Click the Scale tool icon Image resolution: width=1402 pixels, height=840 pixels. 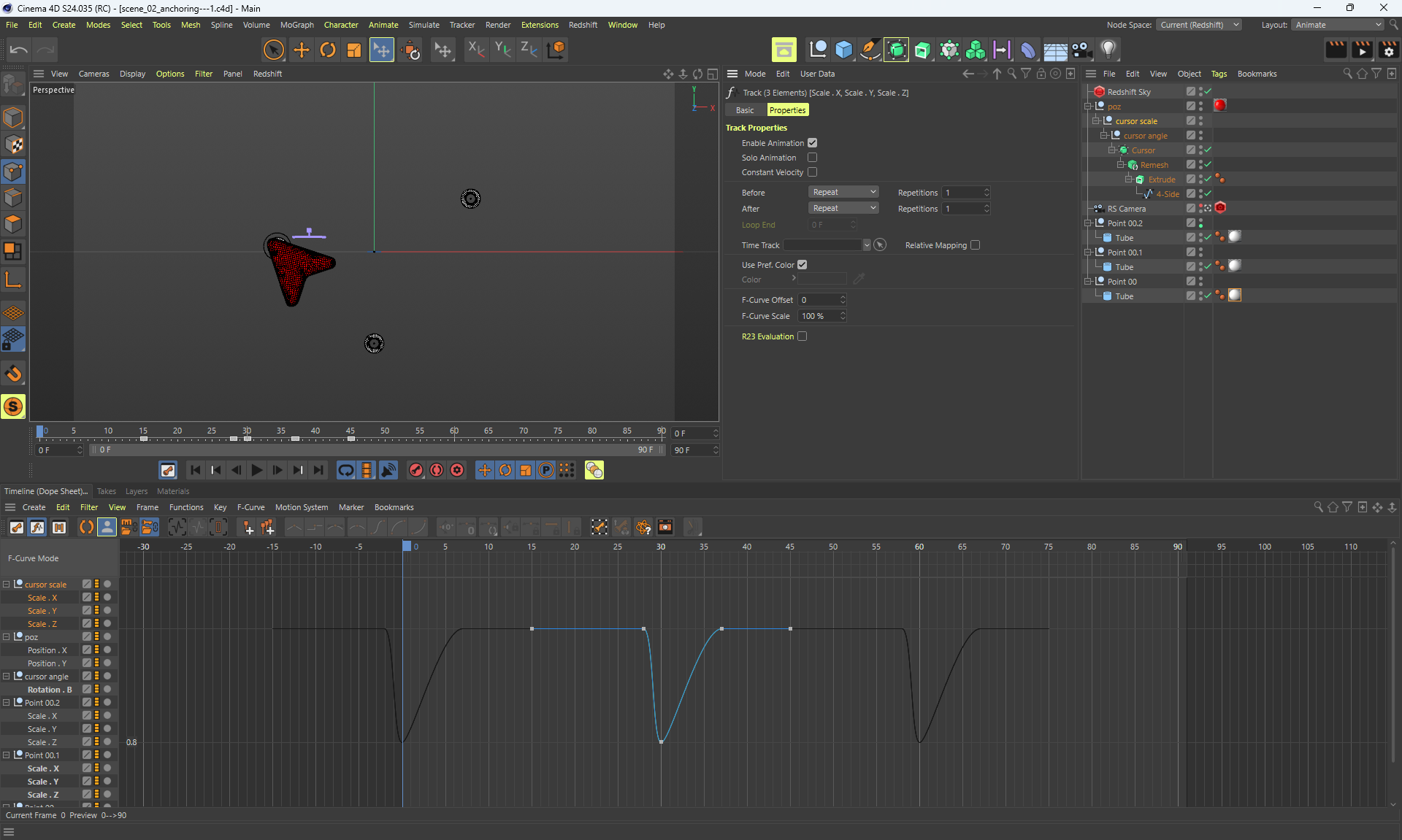pyautogui.click(x=354, y=50)
